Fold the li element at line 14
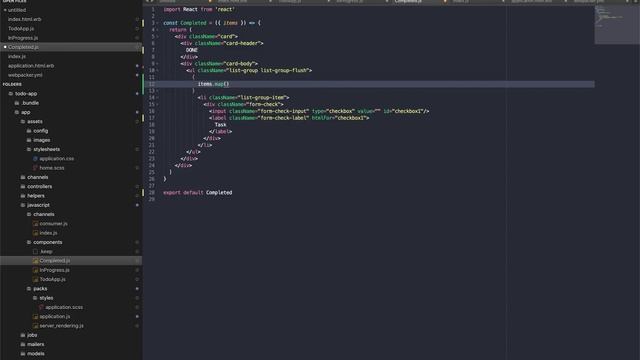This screenshot has width=640, height=360. coord(158,98)
